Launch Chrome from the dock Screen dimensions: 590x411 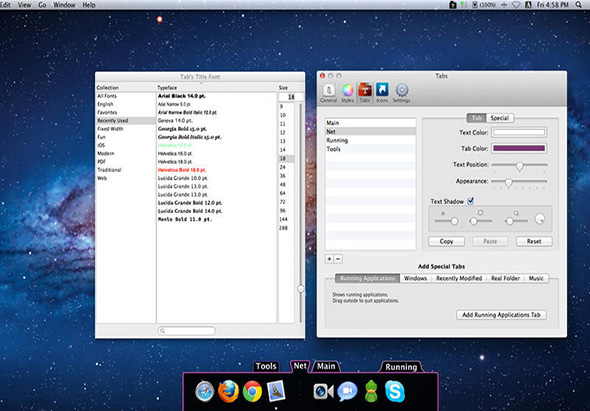coord(252,391)
